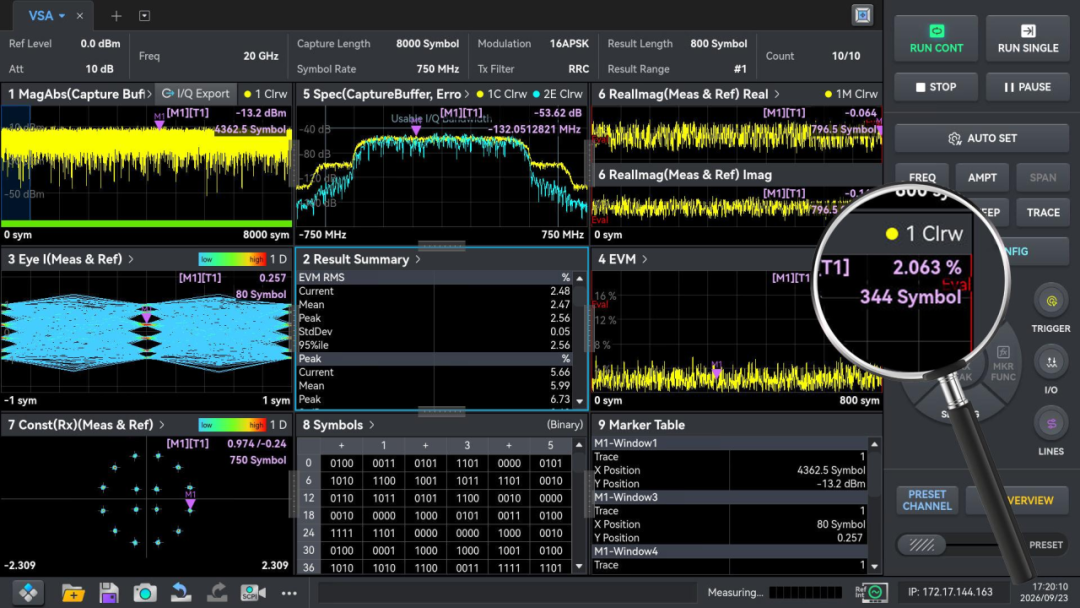Click the PRESET slider handle

point(922,545)
